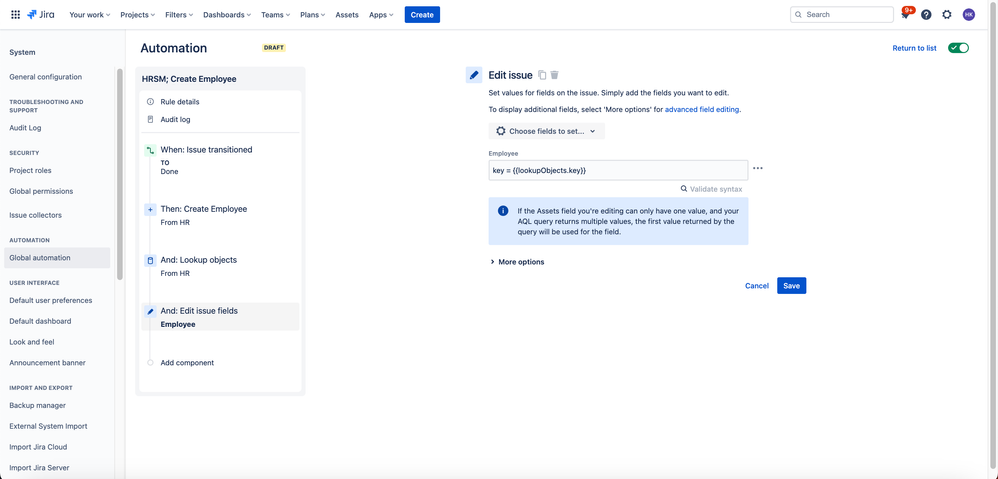Open Default dashboard

40,321
